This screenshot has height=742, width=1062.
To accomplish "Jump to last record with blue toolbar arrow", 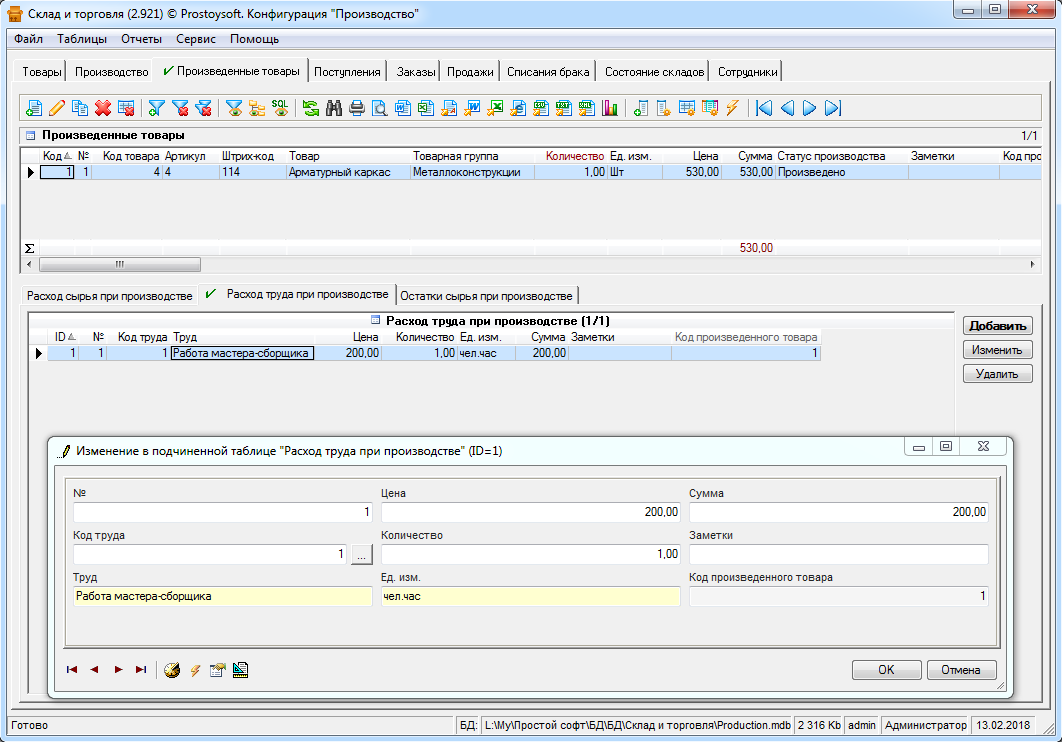I will 833,108.
